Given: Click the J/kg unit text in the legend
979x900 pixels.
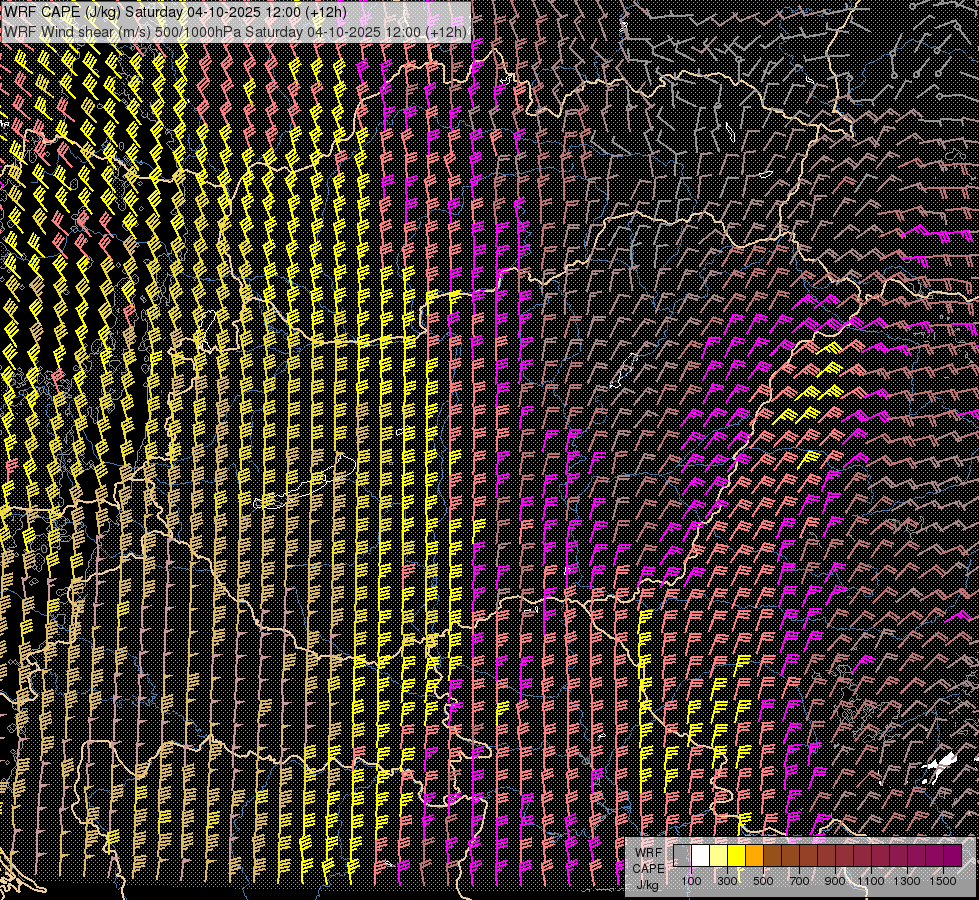Looking at the screenshot, I should [x=647, y=884].
